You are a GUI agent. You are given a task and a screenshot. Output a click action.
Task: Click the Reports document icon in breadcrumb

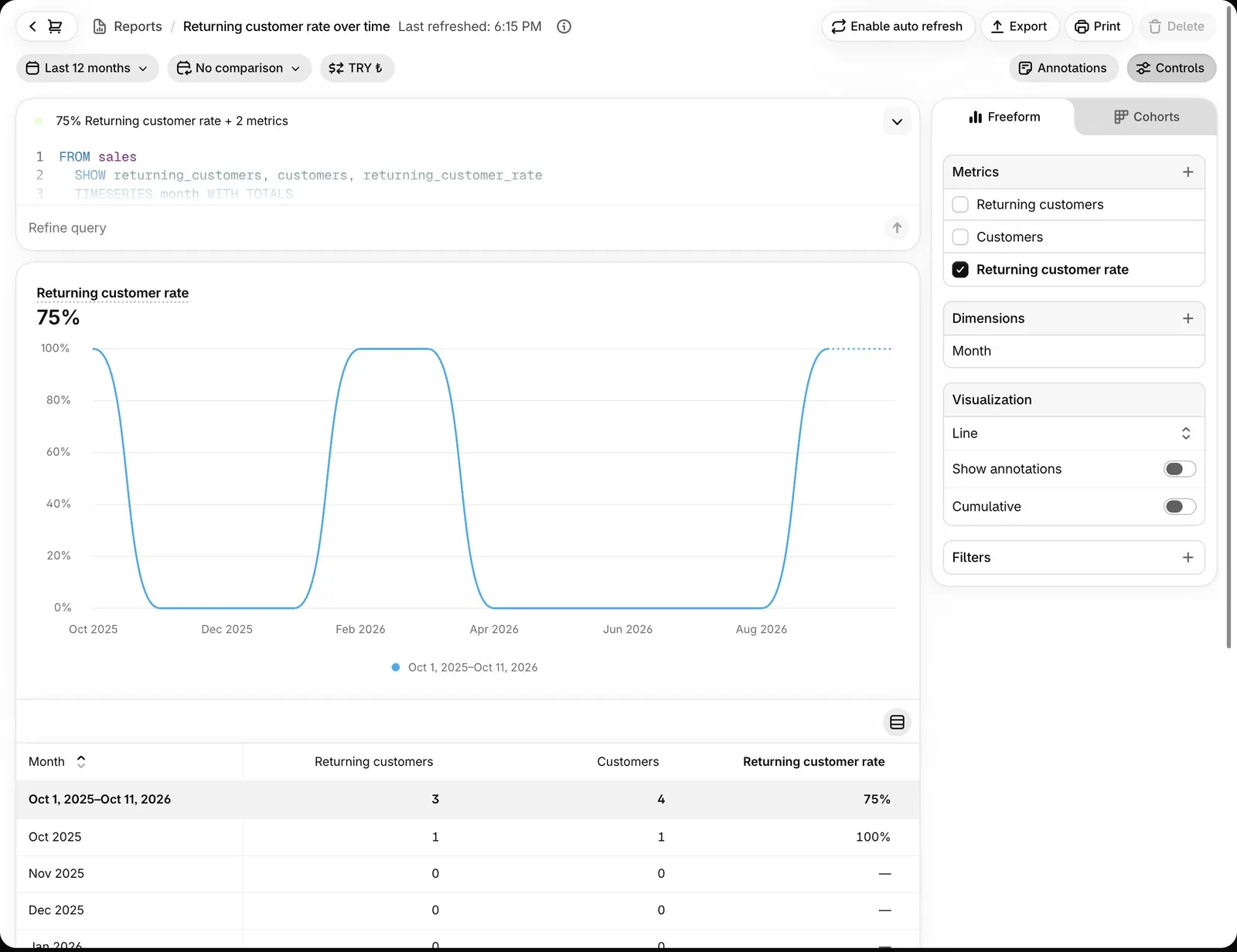(100, 26)
